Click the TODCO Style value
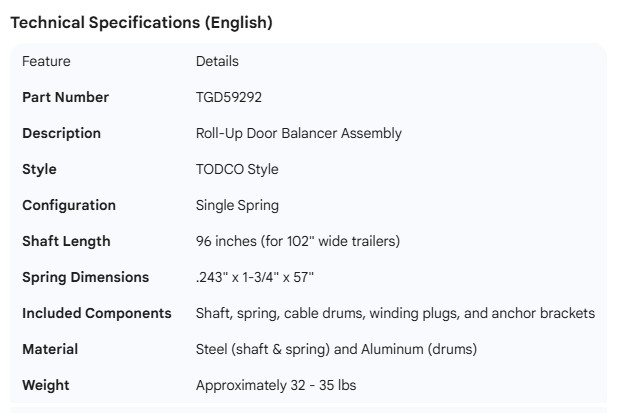 237,169
